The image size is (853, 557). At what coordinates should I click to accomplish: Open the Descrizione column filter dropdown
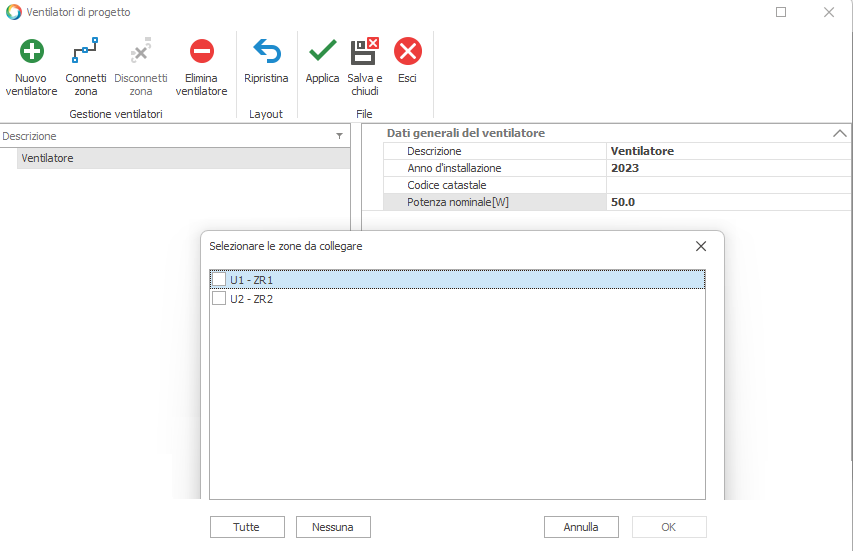[x=339, y=136]
